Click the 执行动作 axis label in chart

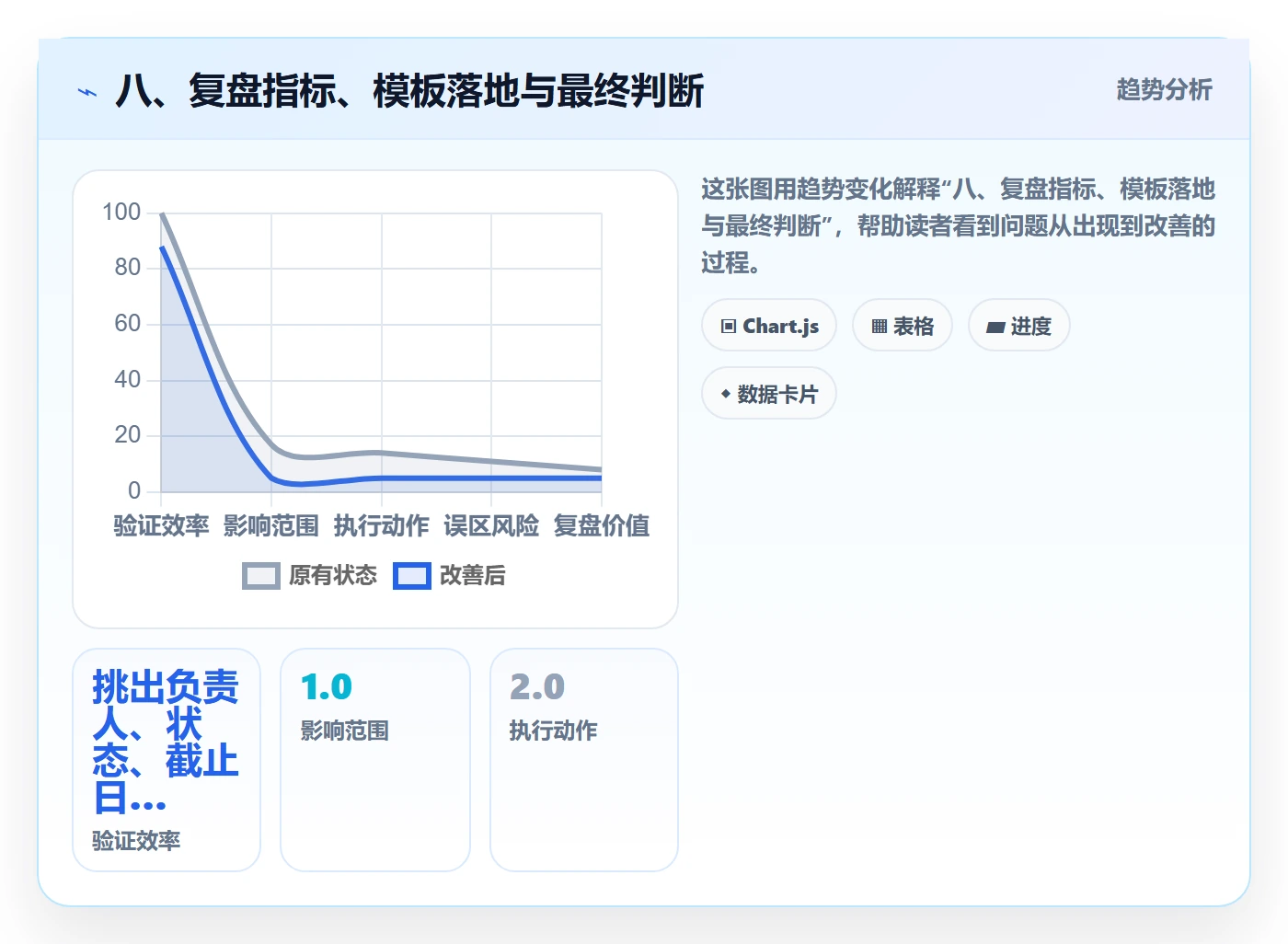point(382,526)
